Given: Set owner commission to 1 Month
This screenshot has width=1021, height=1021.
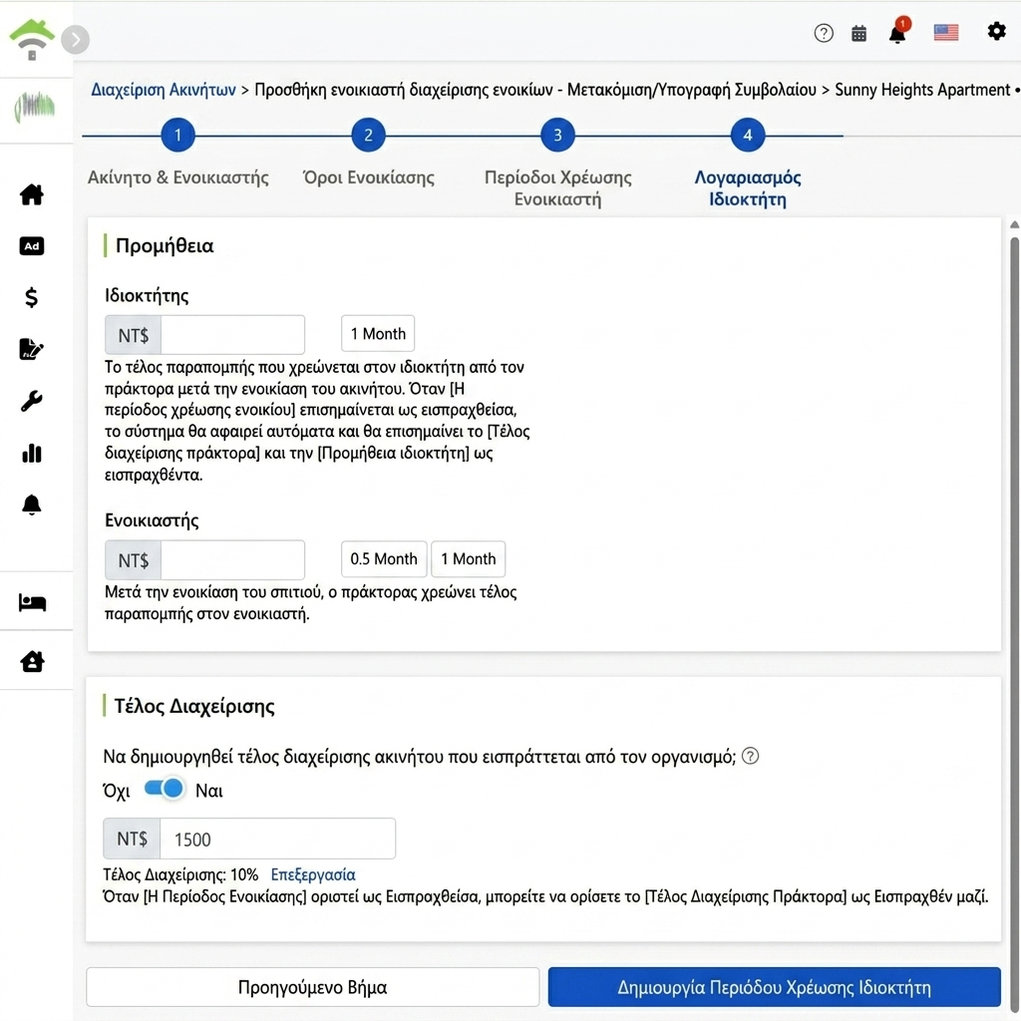Looking at the screenshot, I should [378, 333].
